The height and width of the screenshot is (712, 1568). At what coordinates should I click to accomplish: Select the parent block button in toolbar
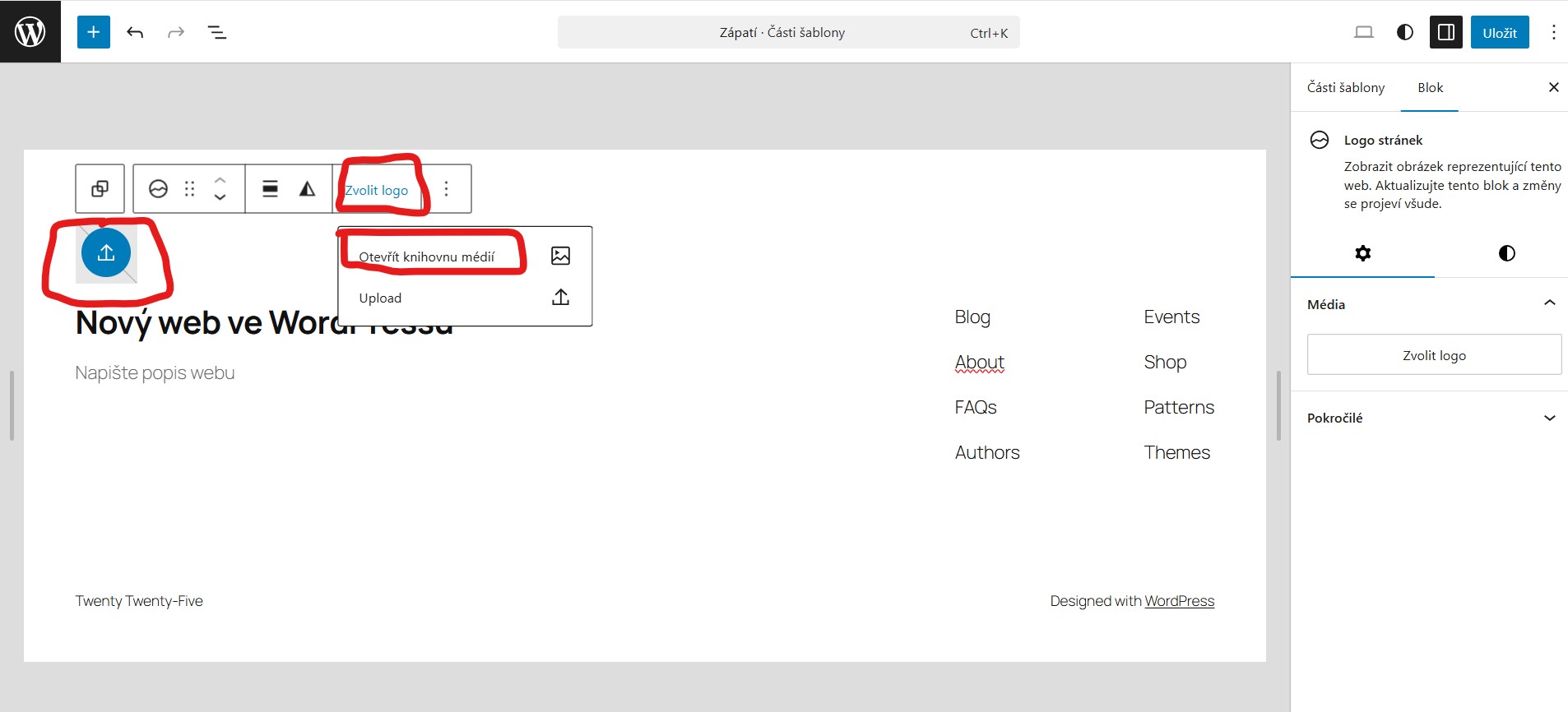coord(100,189)
